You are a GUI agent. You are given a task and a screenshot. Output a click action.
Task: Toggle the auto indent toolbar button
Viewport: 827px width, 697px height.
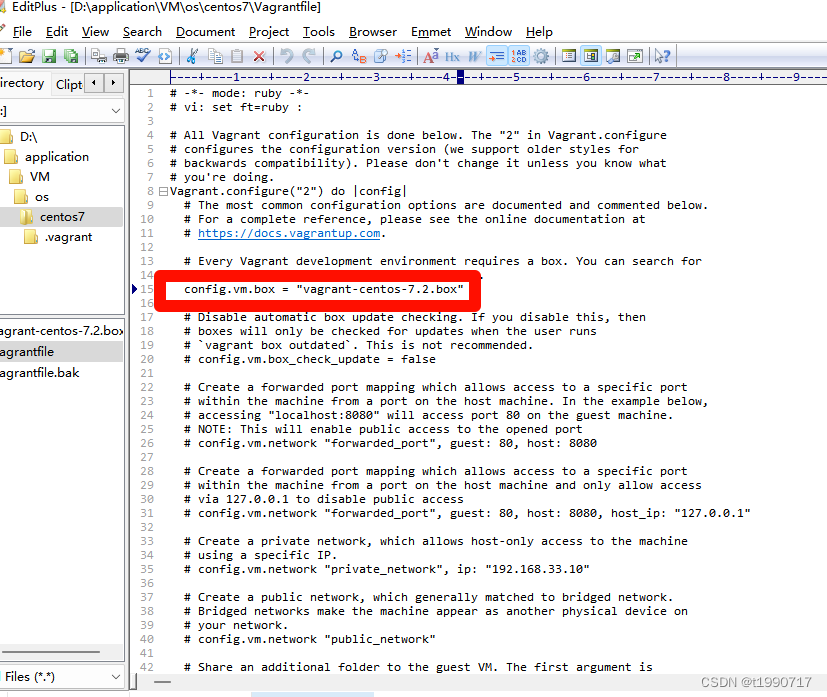(497, 56)
